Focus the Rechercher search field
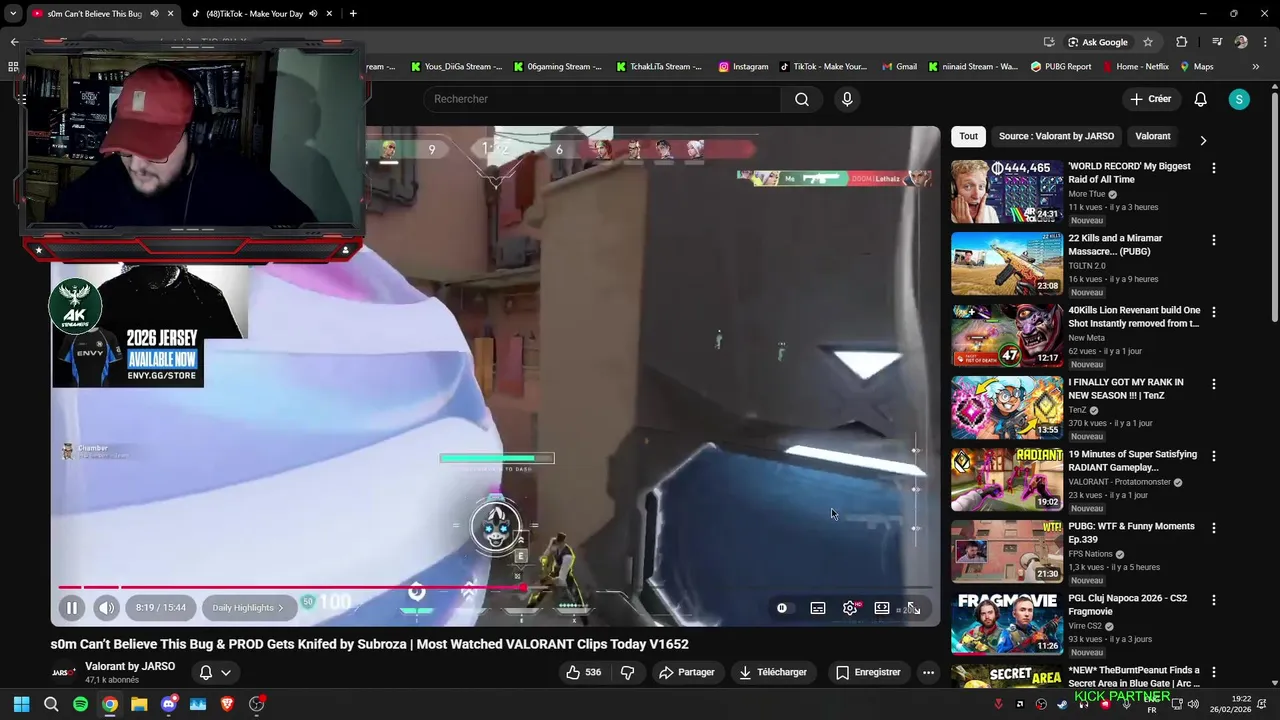The image size is (1280, 720). pyautogui.click(x=603, y=99)
